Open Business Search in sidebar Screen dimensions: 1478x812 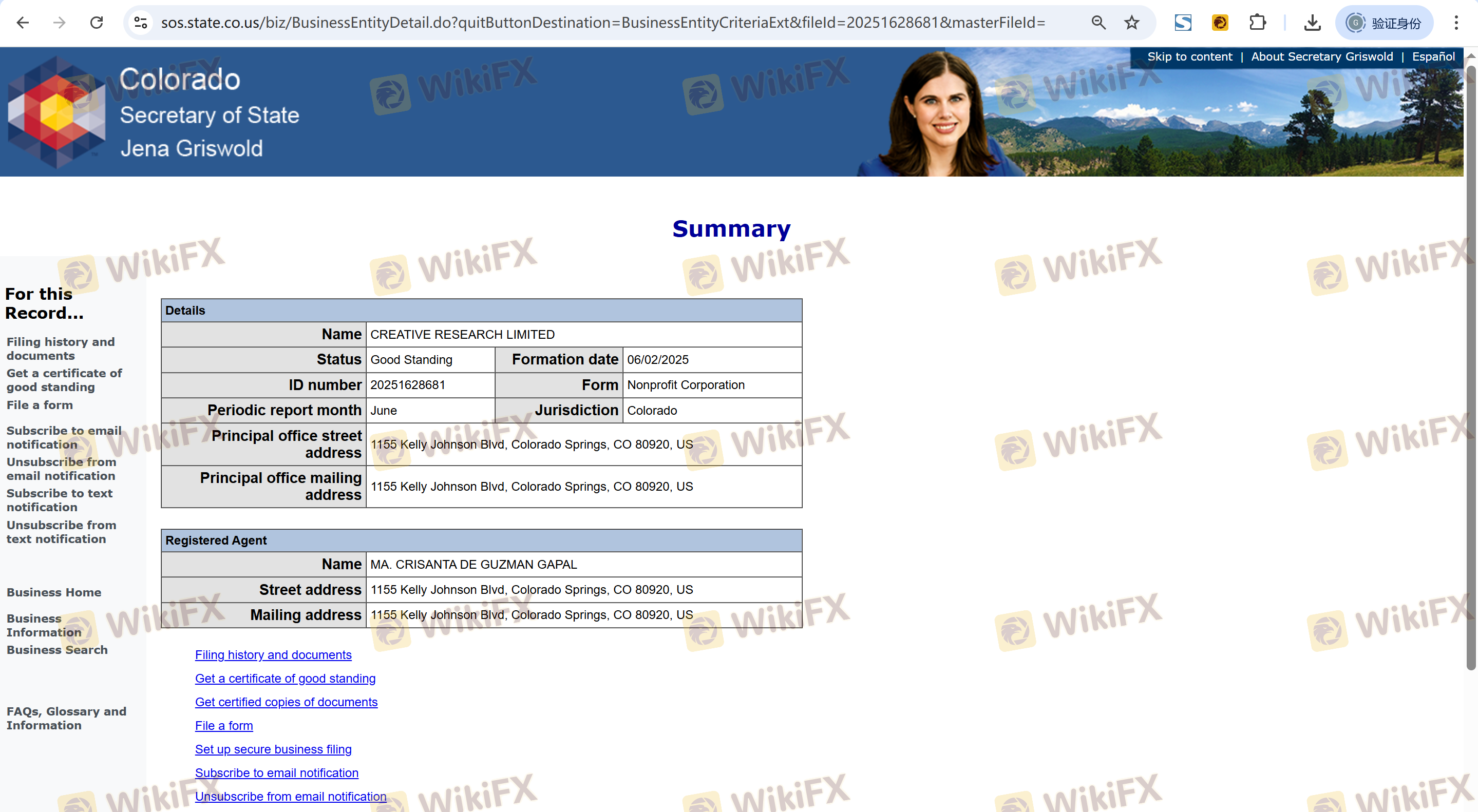coord(57,650)
